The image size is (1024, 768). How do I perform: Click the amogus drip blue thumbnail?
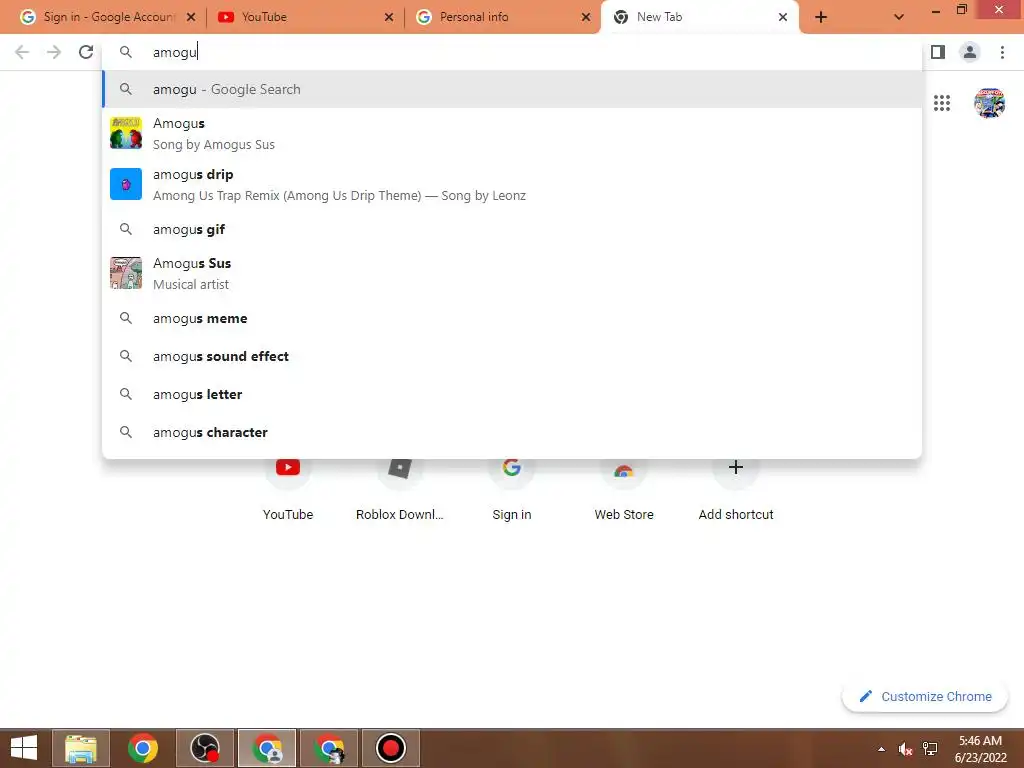[x=125, y=184]
